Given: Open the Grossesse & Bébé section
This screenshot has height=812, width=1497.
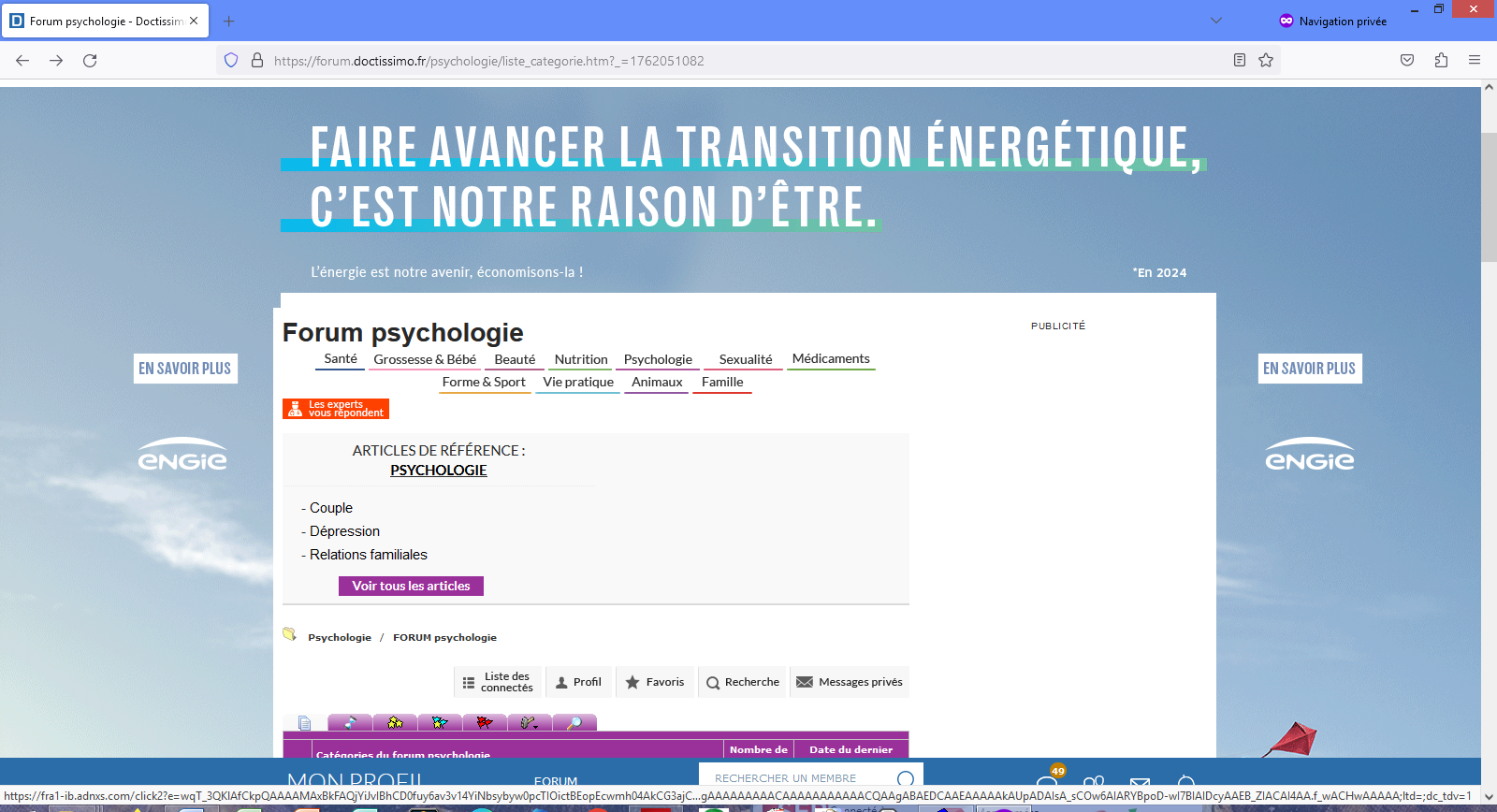Looking at the screenshot, I should [x=425, y=359].
